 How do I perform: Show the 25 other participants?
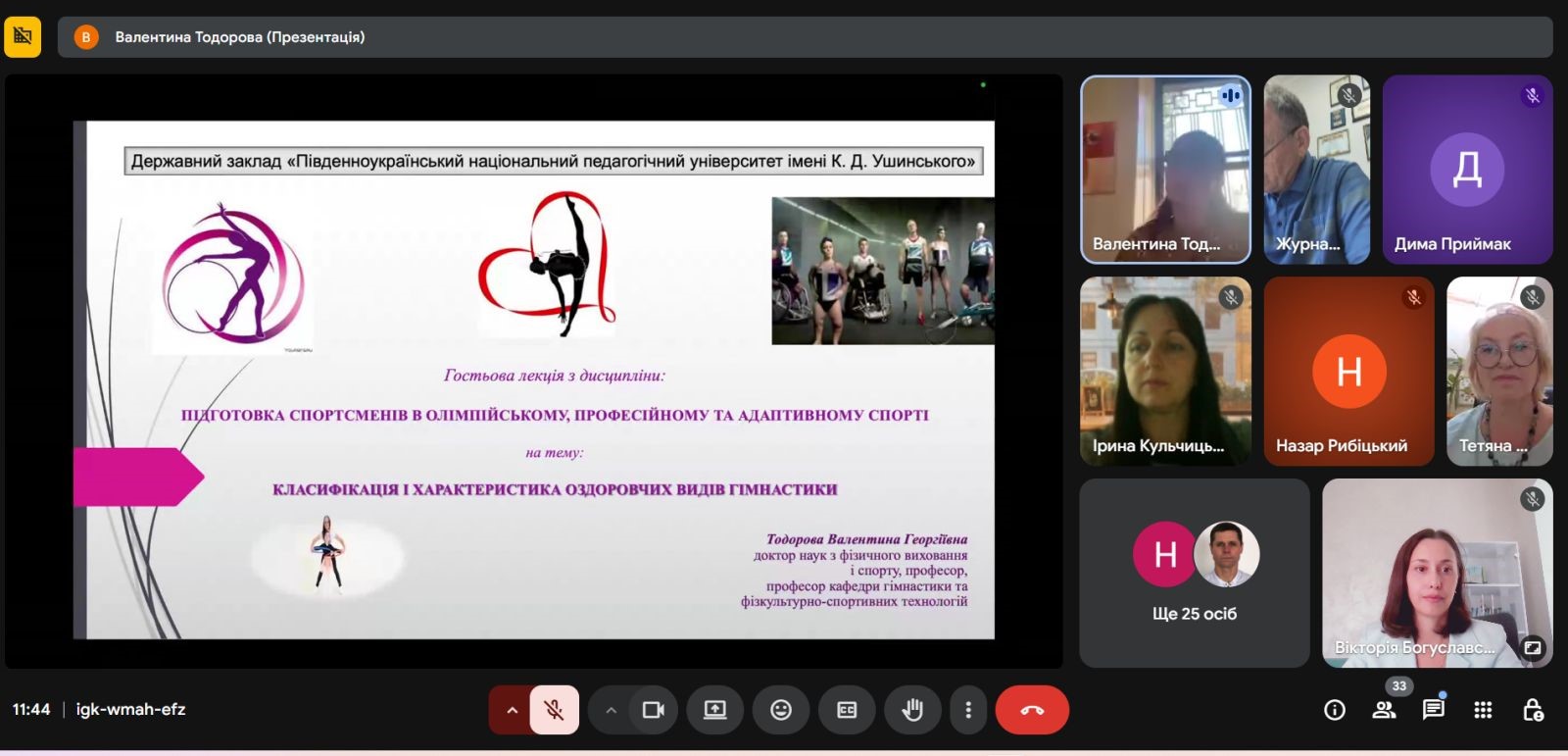pyautogui.click(x=1194, y=573)
